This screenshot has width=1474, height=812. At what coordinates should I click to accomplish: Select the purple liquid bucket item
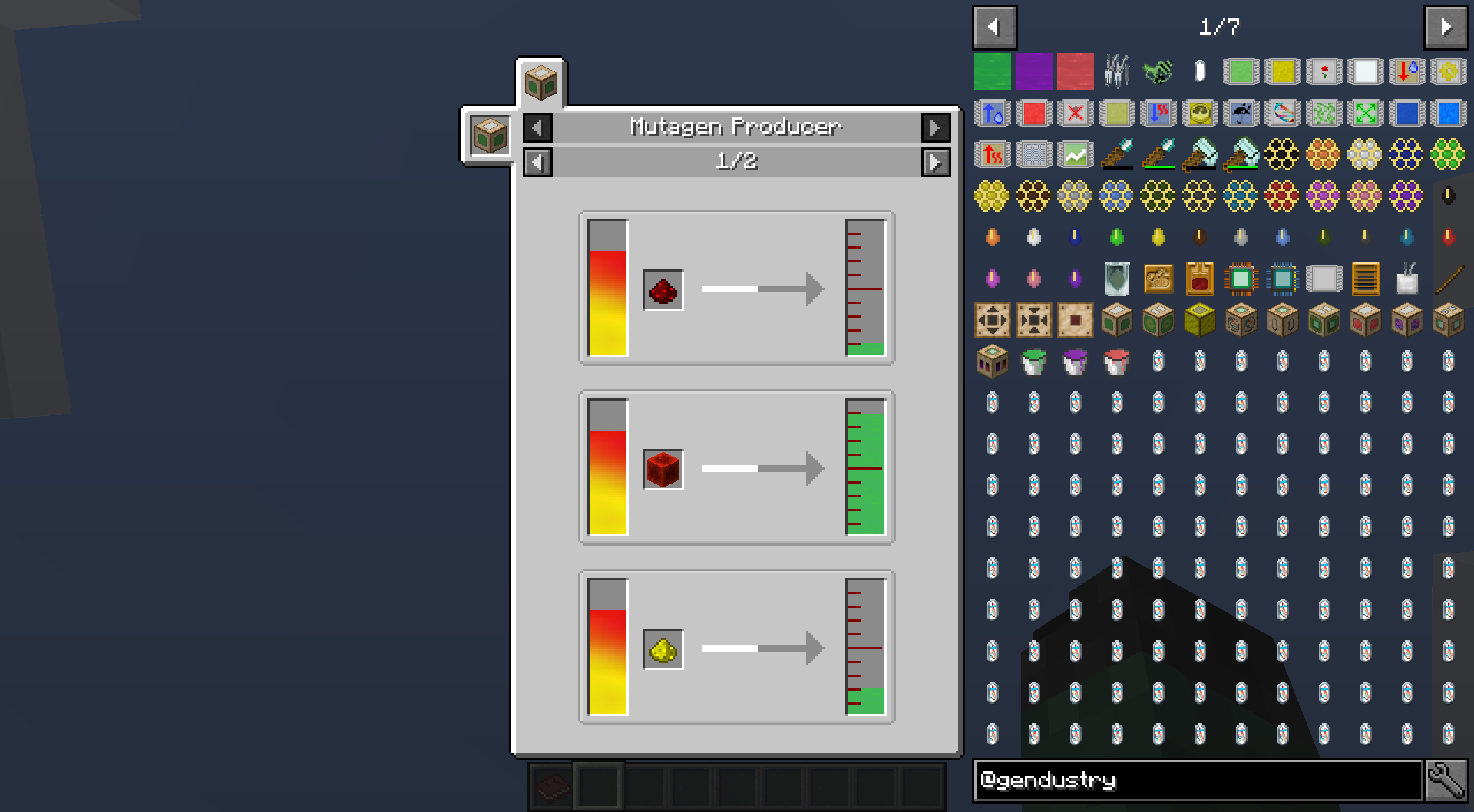(x=1075, y=361)
